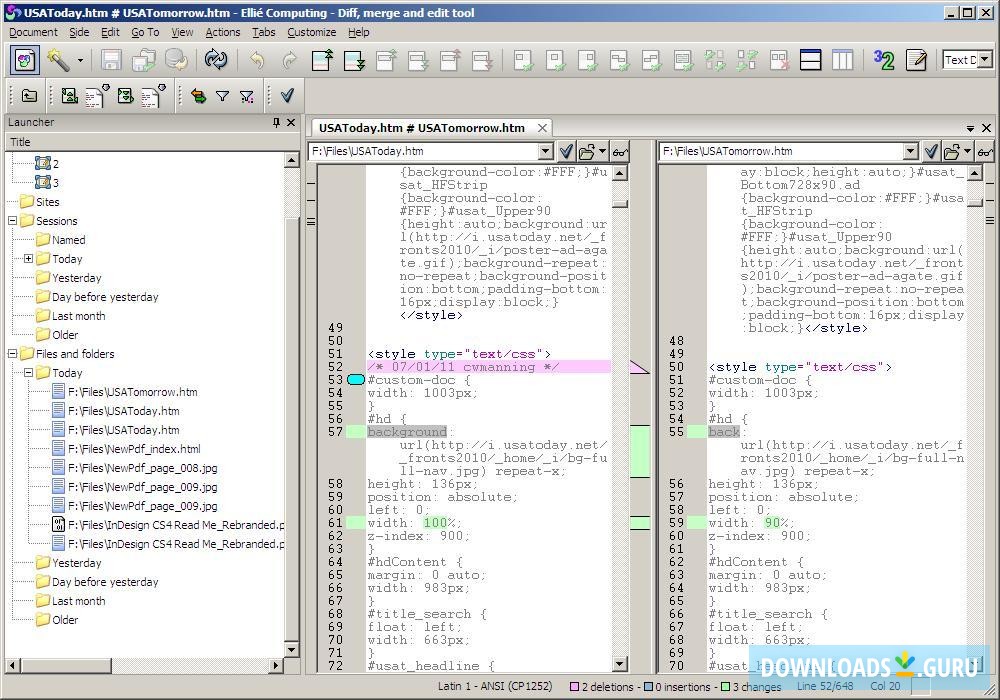Image resolution: width=1000 pixels, height=700 pixels.
Task: Pin the Launcher panel
Action: 277,122
